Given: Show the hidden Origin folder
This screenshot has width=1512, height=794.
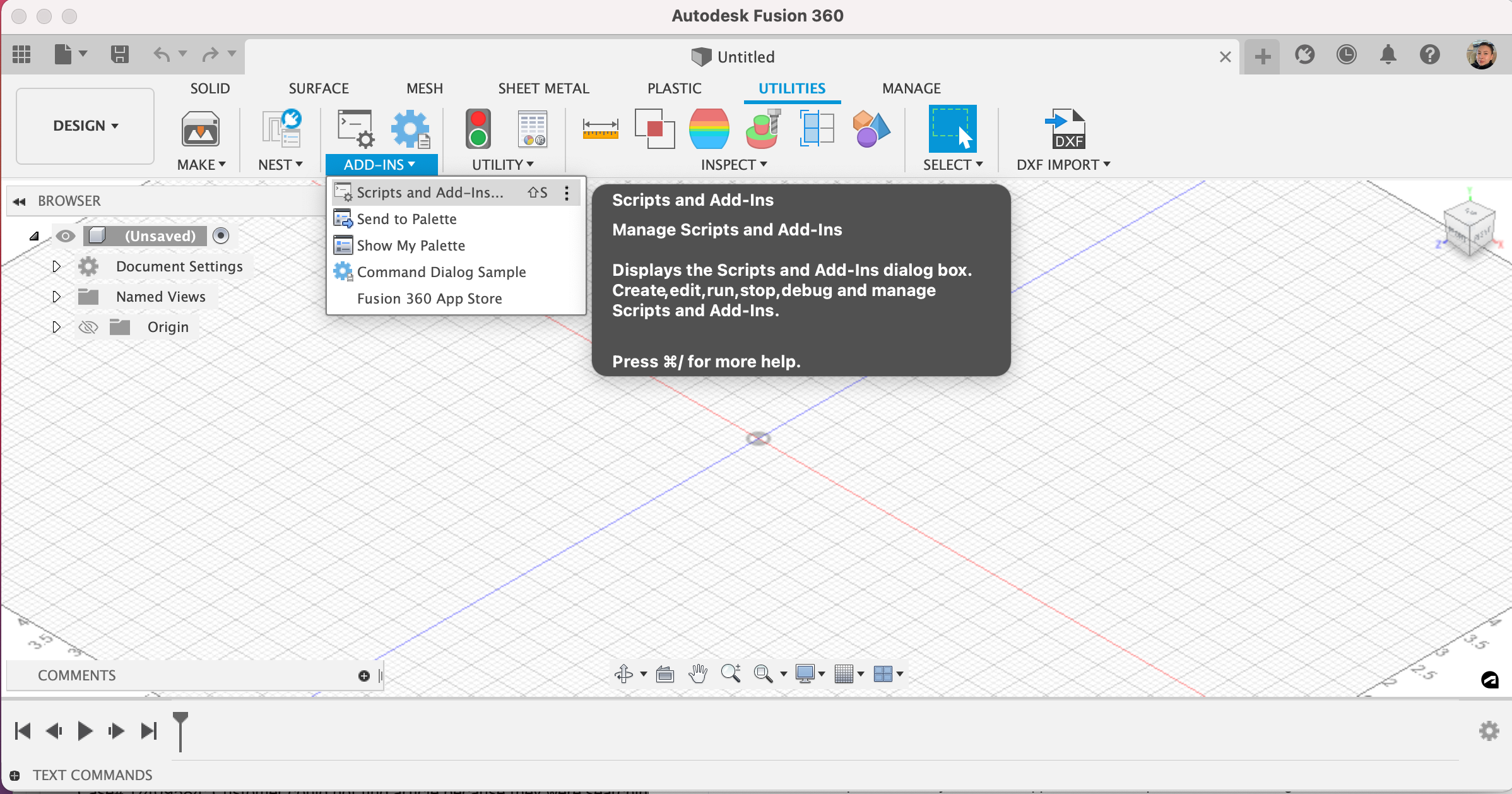Looking at the screenshot, I should point(88,327).
